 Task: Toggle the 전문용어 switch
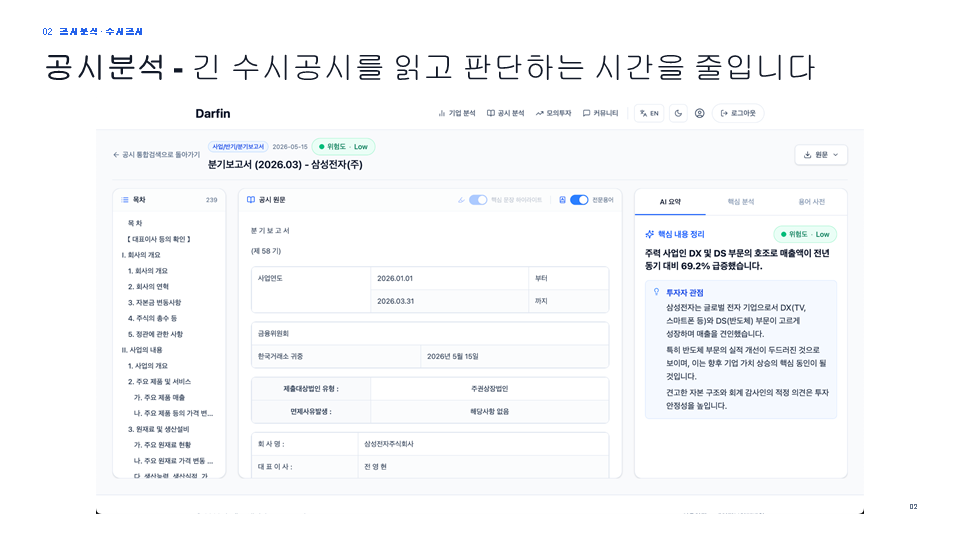point(579,200)
